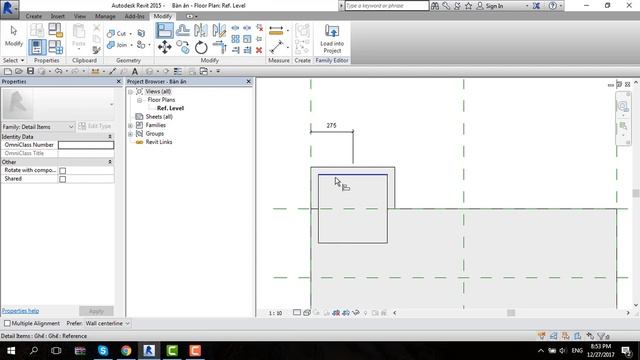The height and width of the screenshot is (360, 640).
Task: Click the horizontal scrollbar thumb of drawing view
Action: [x=511, y=313]
